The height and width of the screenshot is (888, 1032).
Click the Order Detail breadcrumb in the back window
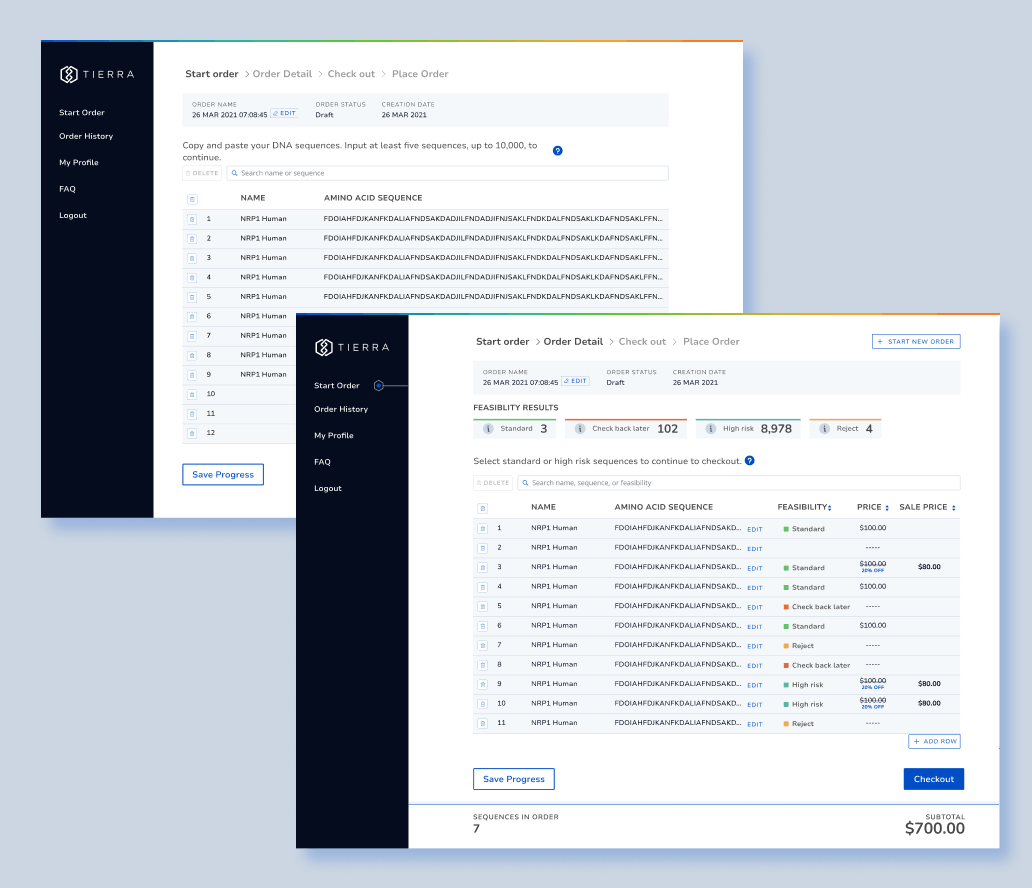click(282, 74)
